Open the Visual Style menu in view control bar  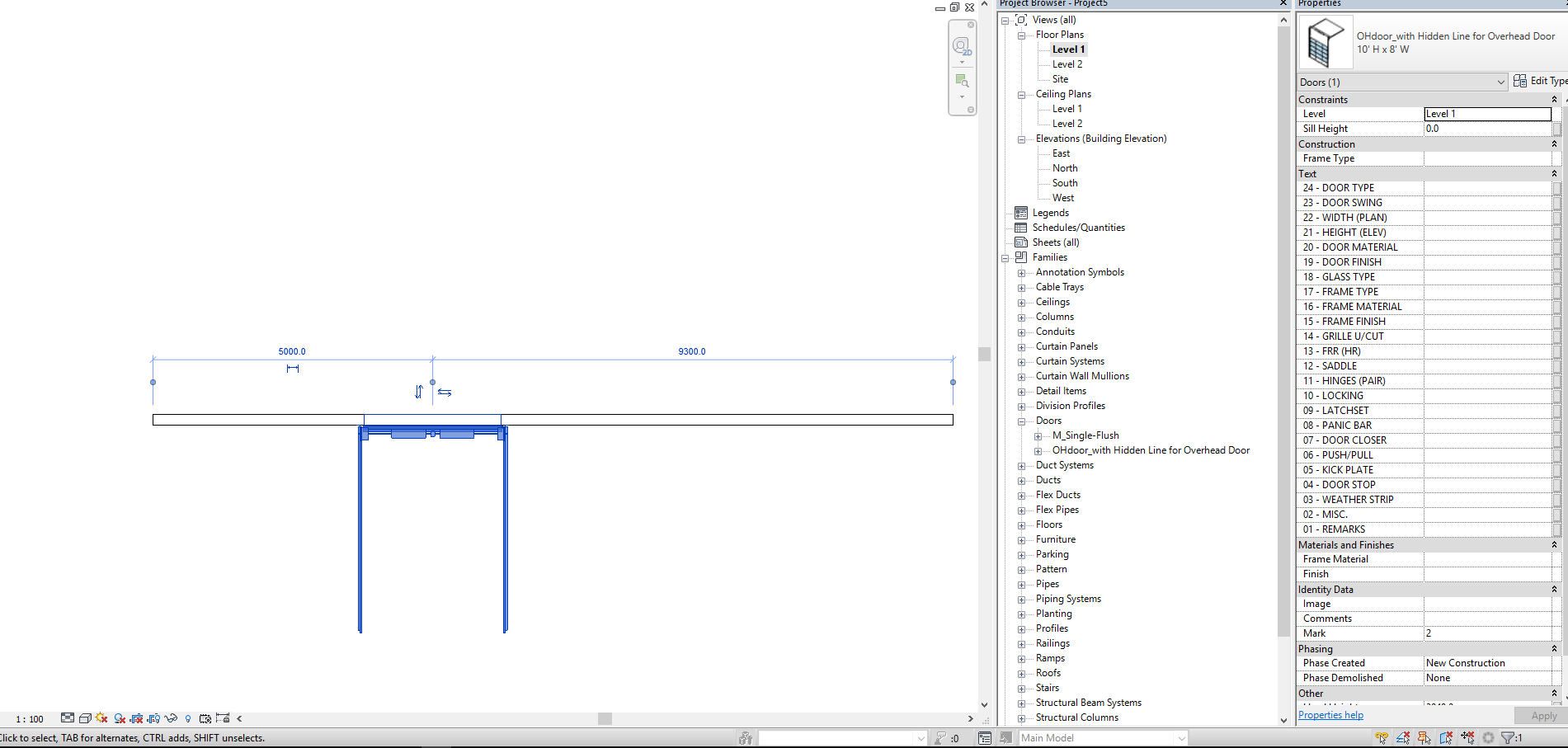85,717
